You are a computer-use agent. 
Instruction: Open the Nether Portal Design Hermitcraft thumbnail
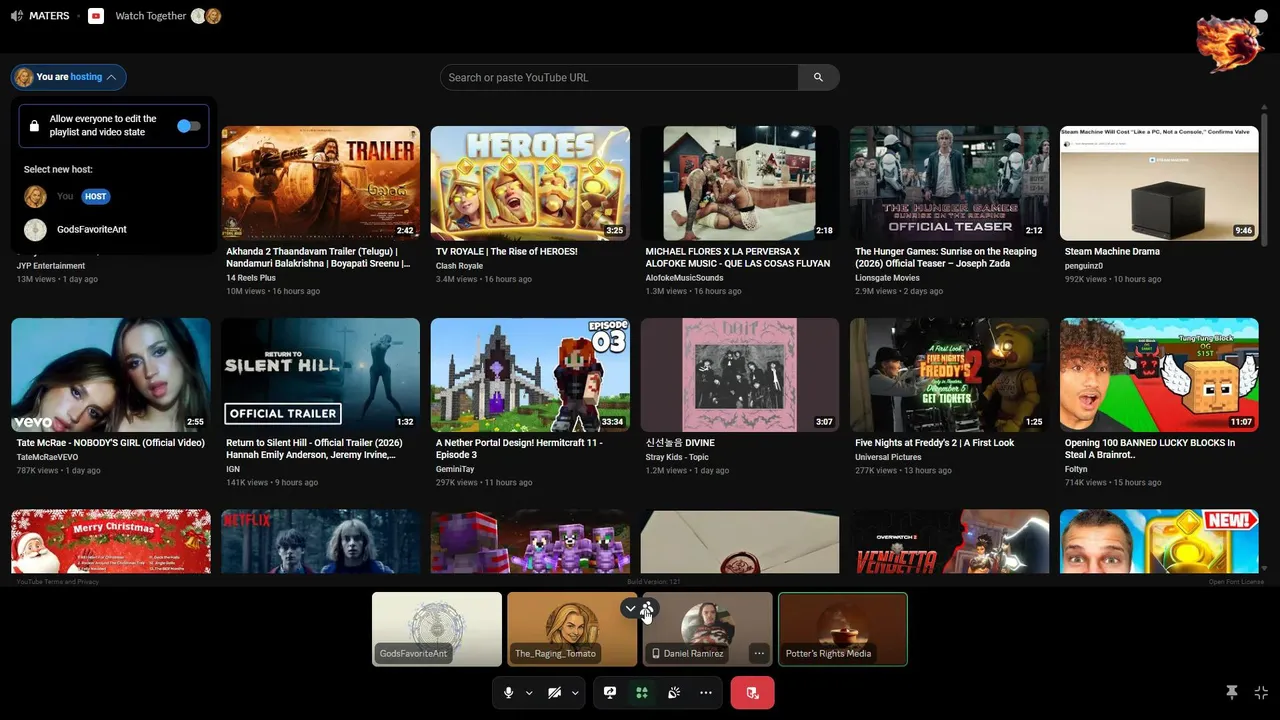pyautogui.click(x=530, y=375)
